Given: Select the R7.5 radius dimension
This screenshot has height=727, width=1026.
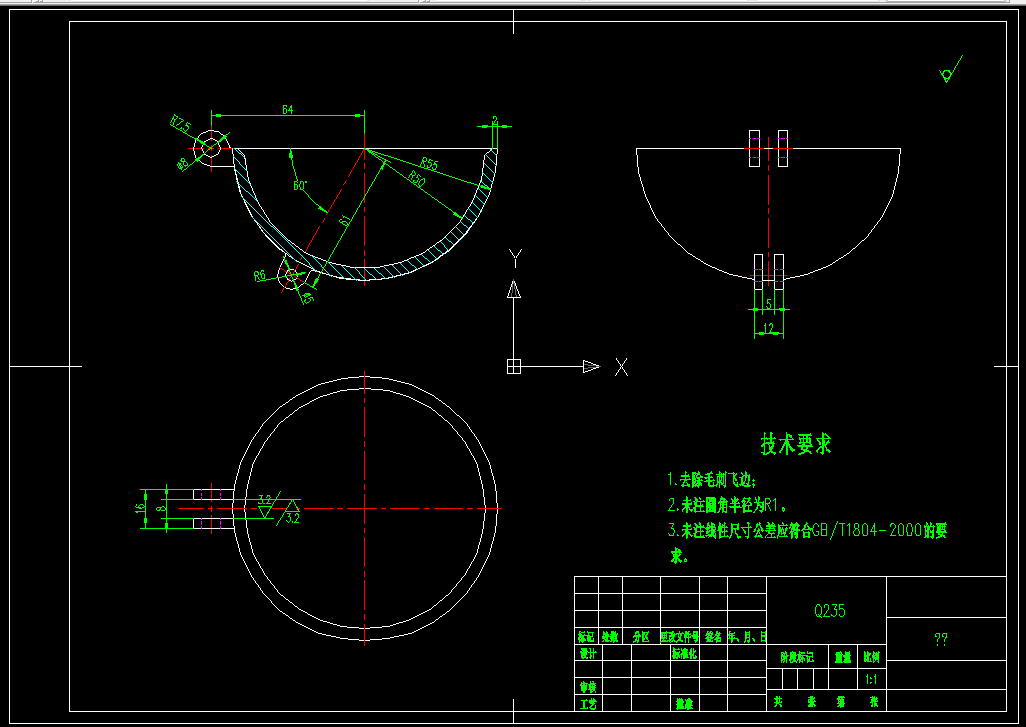Looking at the screenshot, I should [x=181, y=124].
